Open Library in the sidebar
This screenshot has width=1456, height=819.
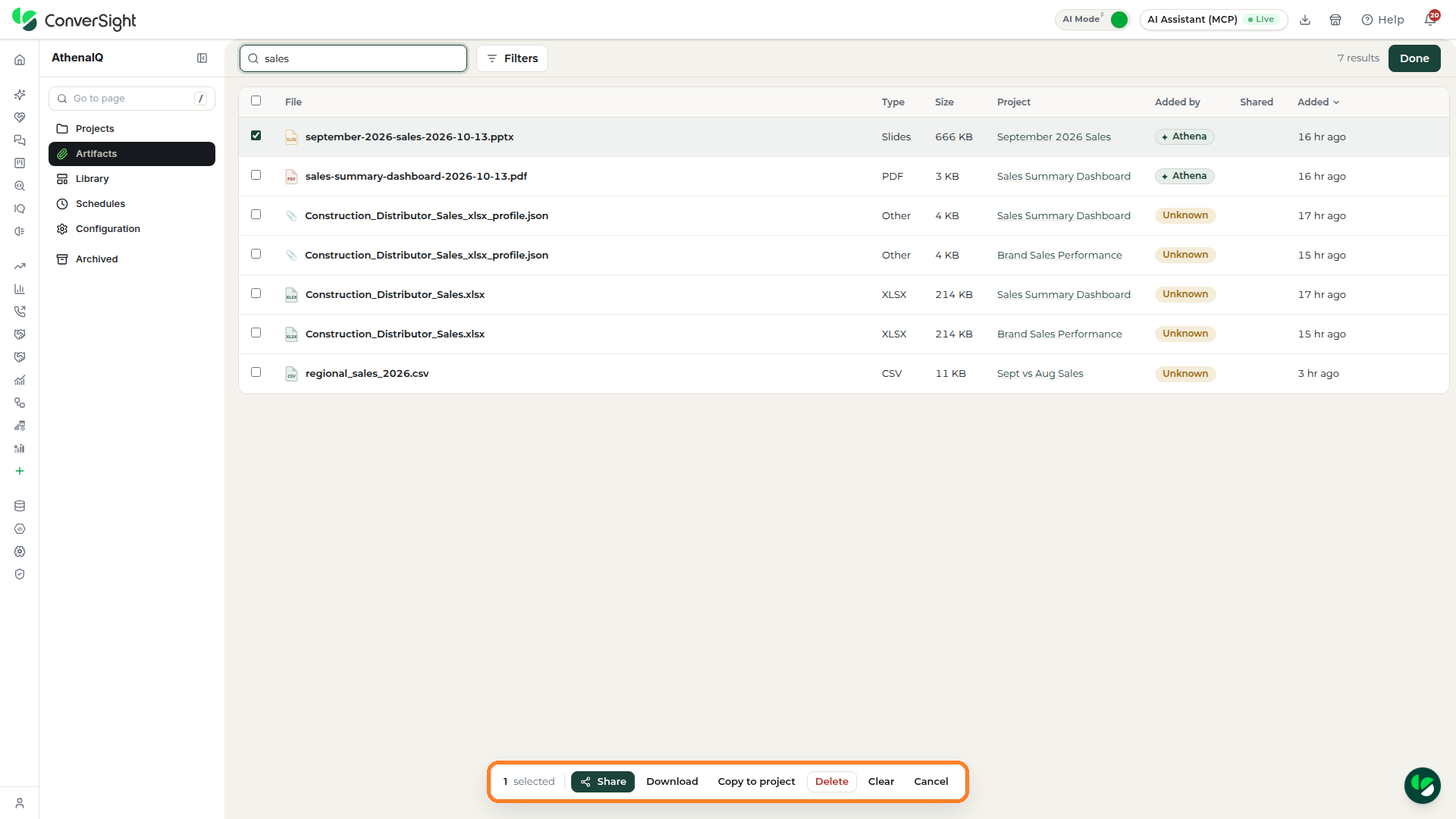click(x=132, y=179)
